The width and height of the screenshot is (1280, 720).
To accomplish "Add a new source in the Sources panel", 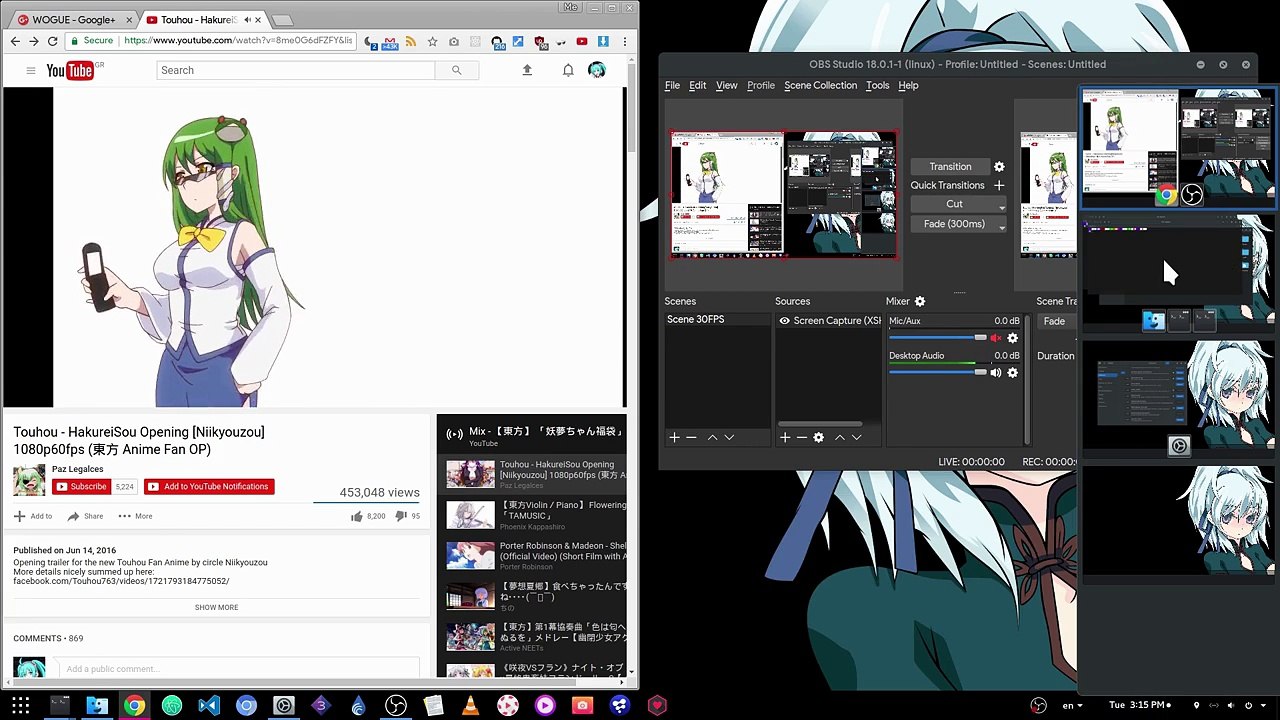I will click(x=785, y=437).
